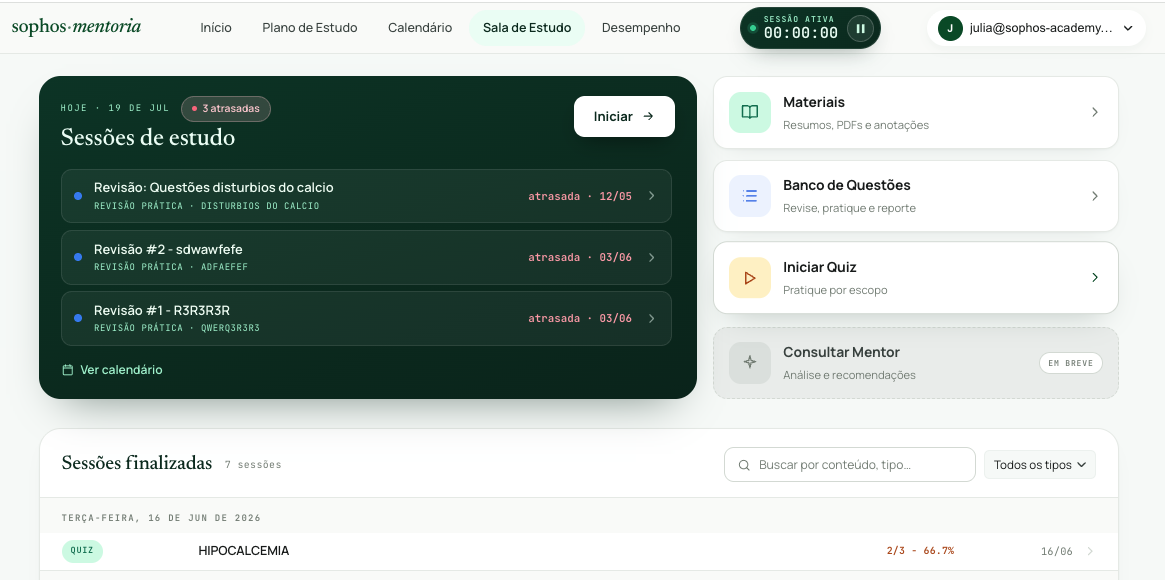Click the calendar icon beside Ver calendário
This screenshot has width=1165, height=580.
[x=68, y=370]
